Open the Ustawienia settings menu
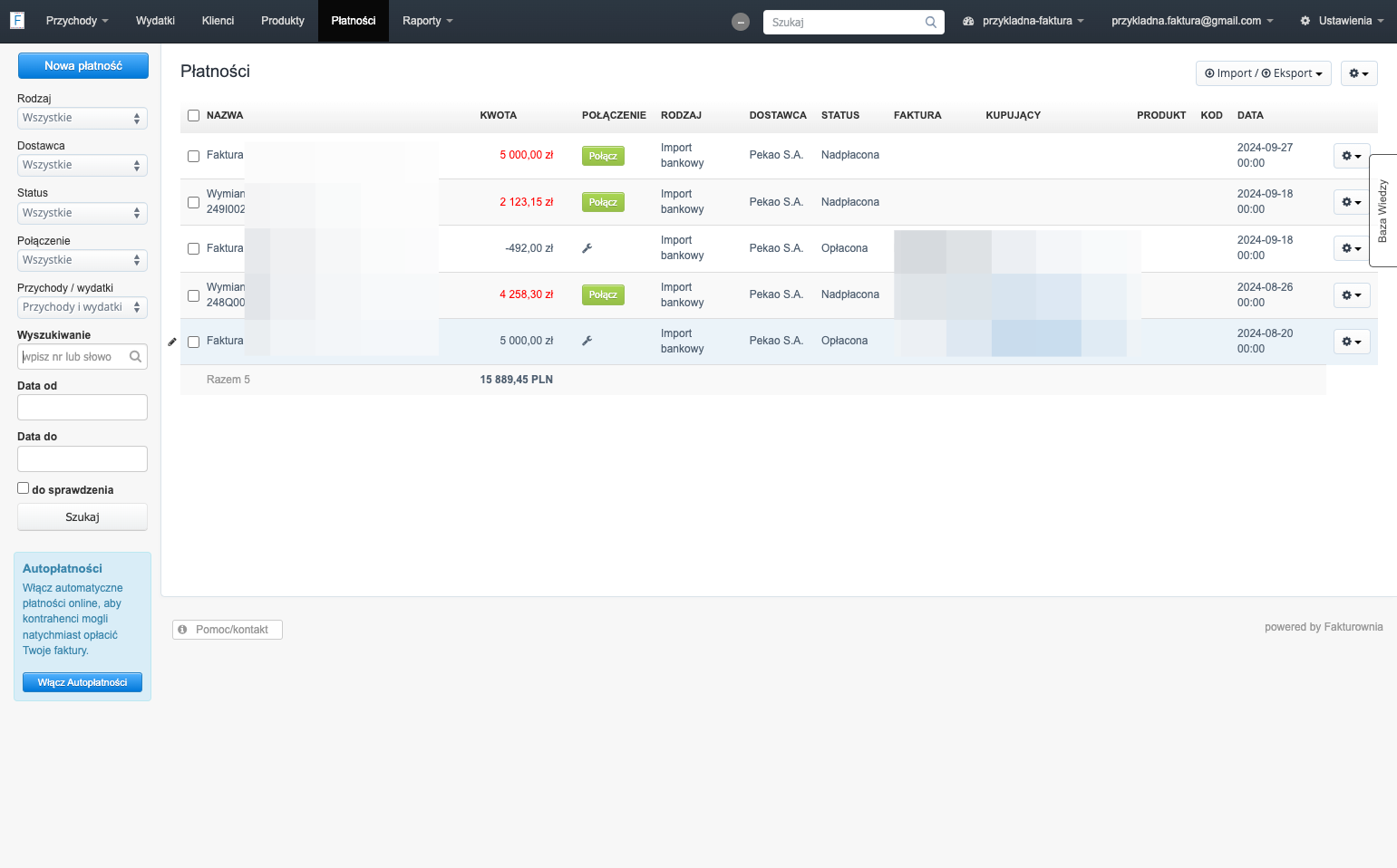 [x=1342, y=21]
